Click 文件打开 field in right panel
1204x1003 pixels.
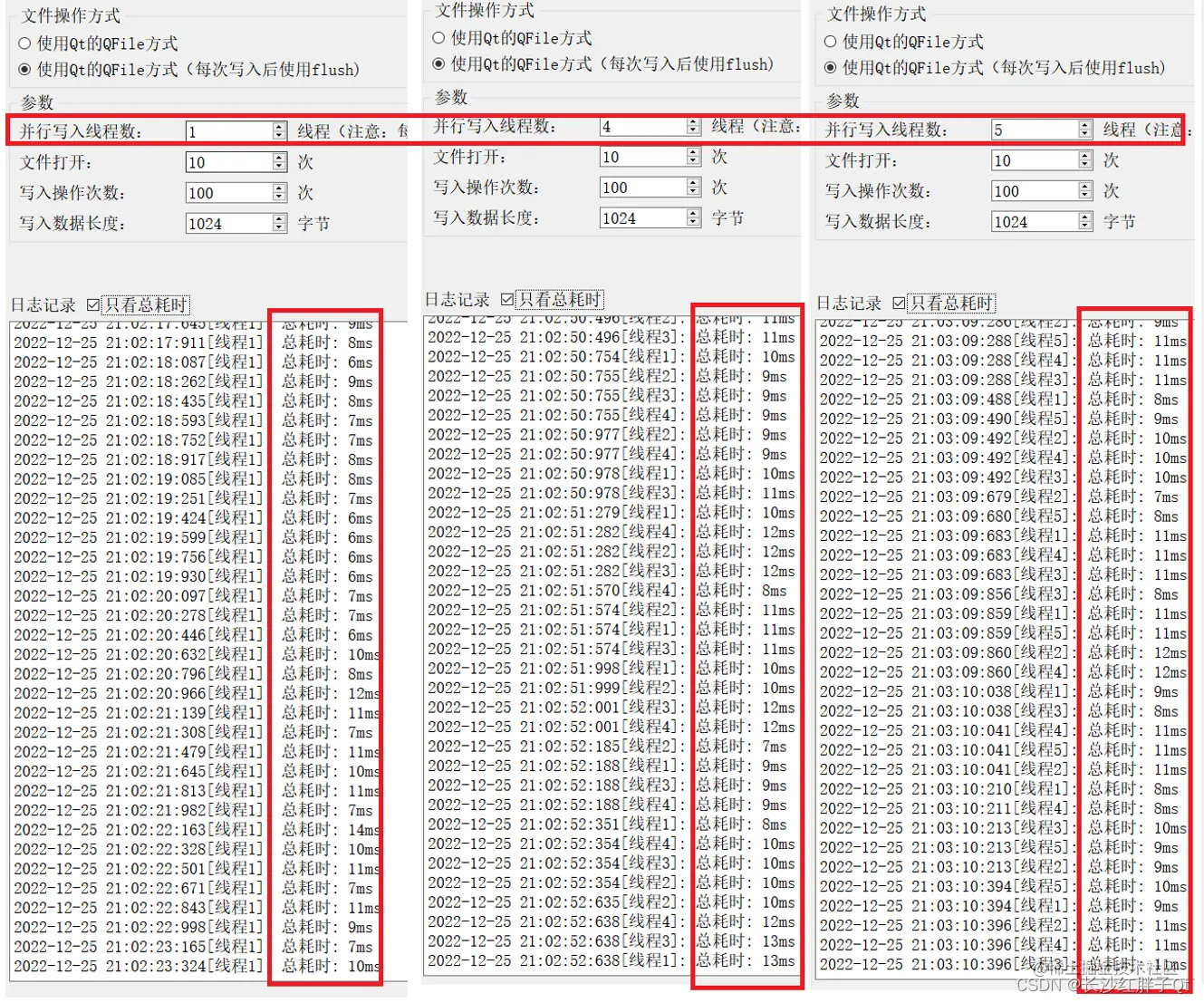point(1034,160)
